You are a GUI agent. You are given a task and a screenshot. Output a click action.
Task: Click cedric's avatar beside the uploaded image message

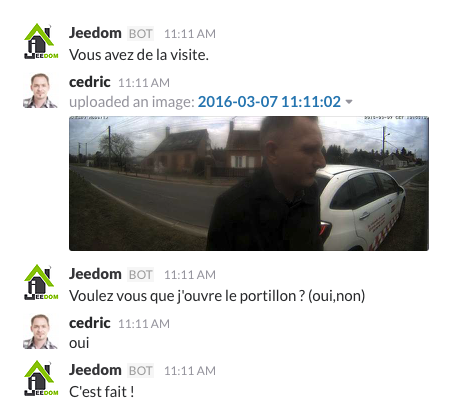(40, 91)
